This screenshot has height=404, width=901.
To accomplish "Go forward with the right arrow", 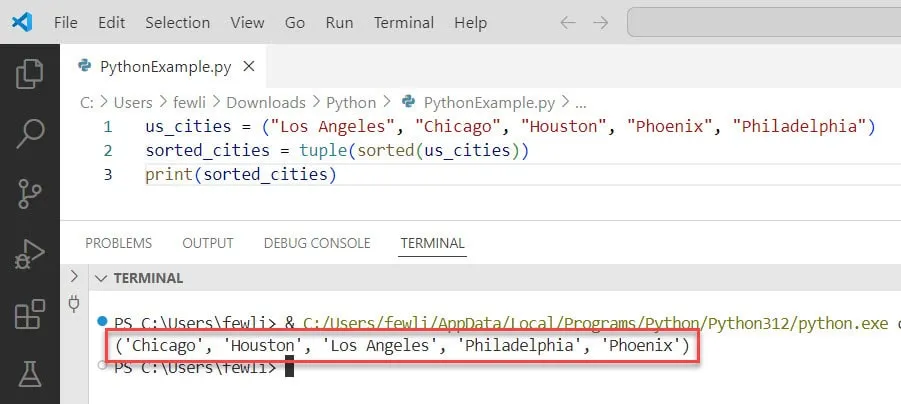I will tap(600, 22).
